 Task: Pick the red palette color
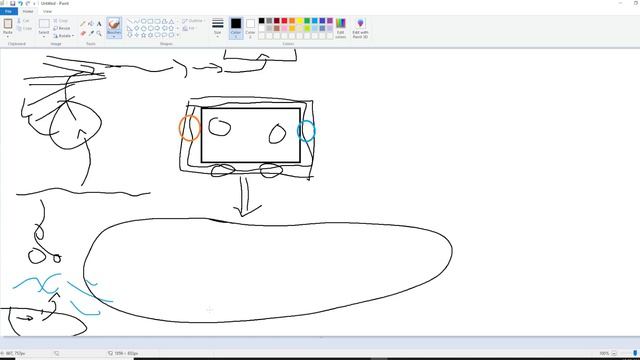(284, 21)
